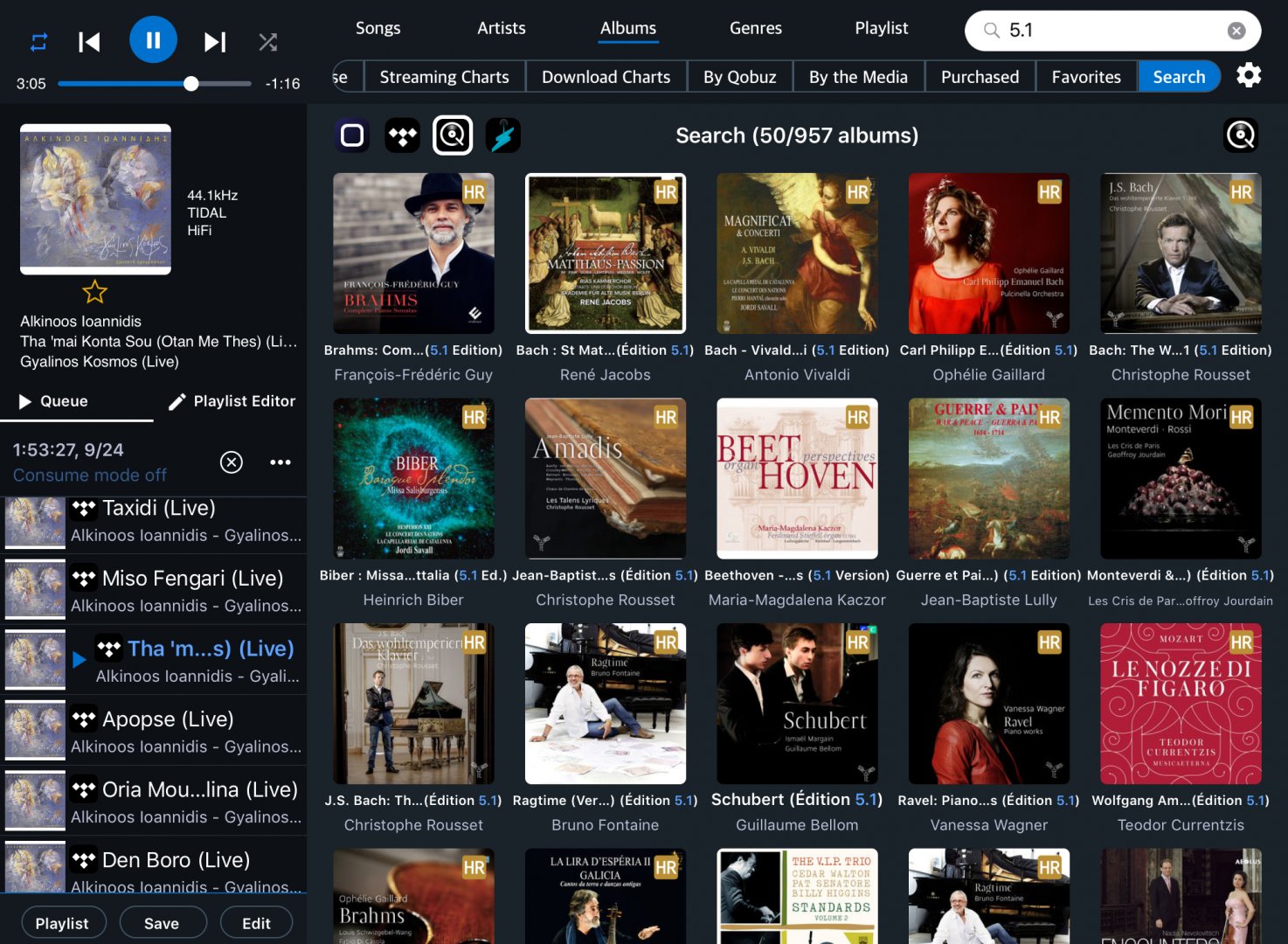Open the Amadis album cover
Viewport: 1288px width, 944px height.
(606, 479)
